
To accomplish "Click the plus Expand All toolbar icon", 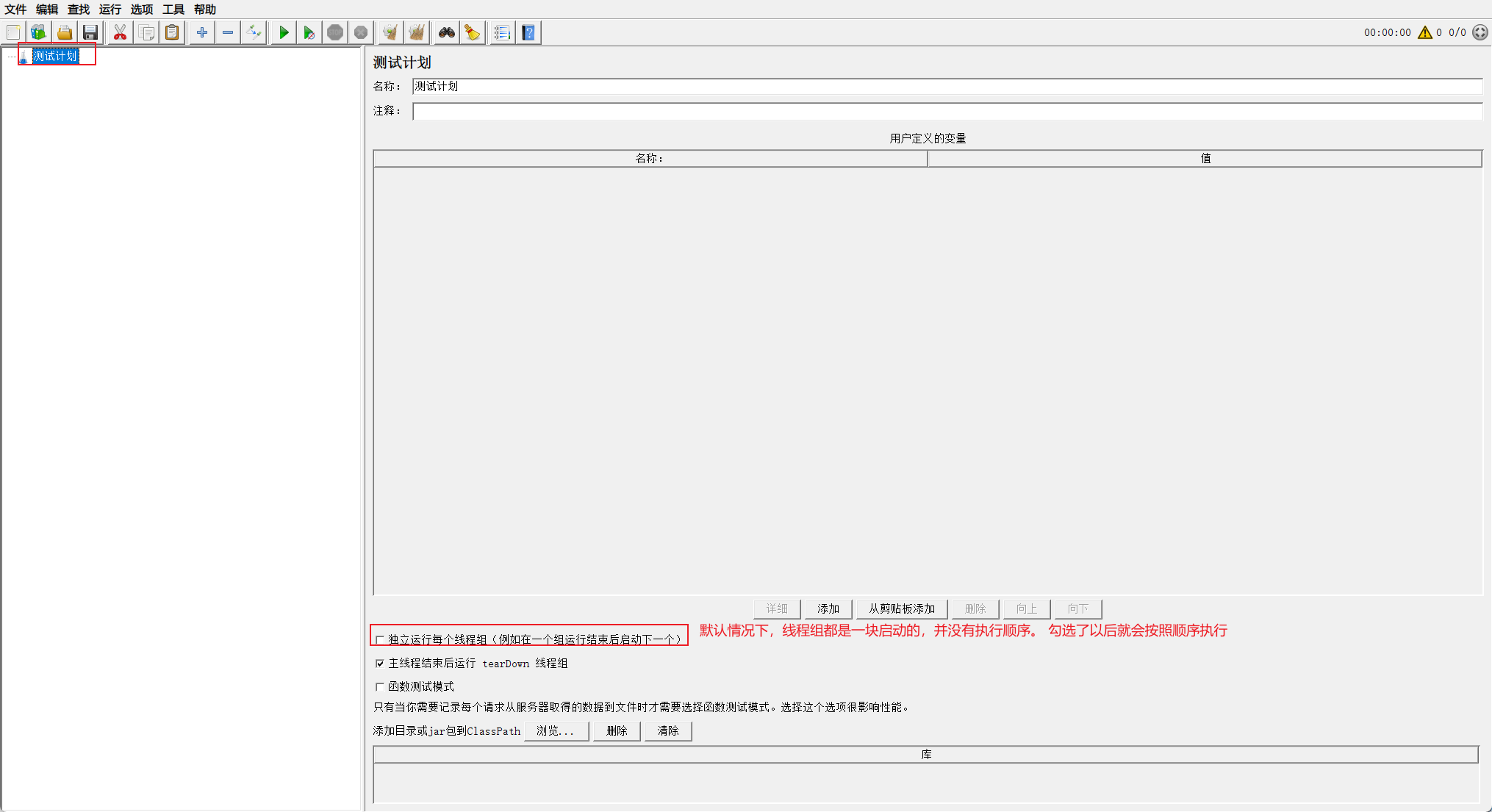I will (x=202, y=32).
